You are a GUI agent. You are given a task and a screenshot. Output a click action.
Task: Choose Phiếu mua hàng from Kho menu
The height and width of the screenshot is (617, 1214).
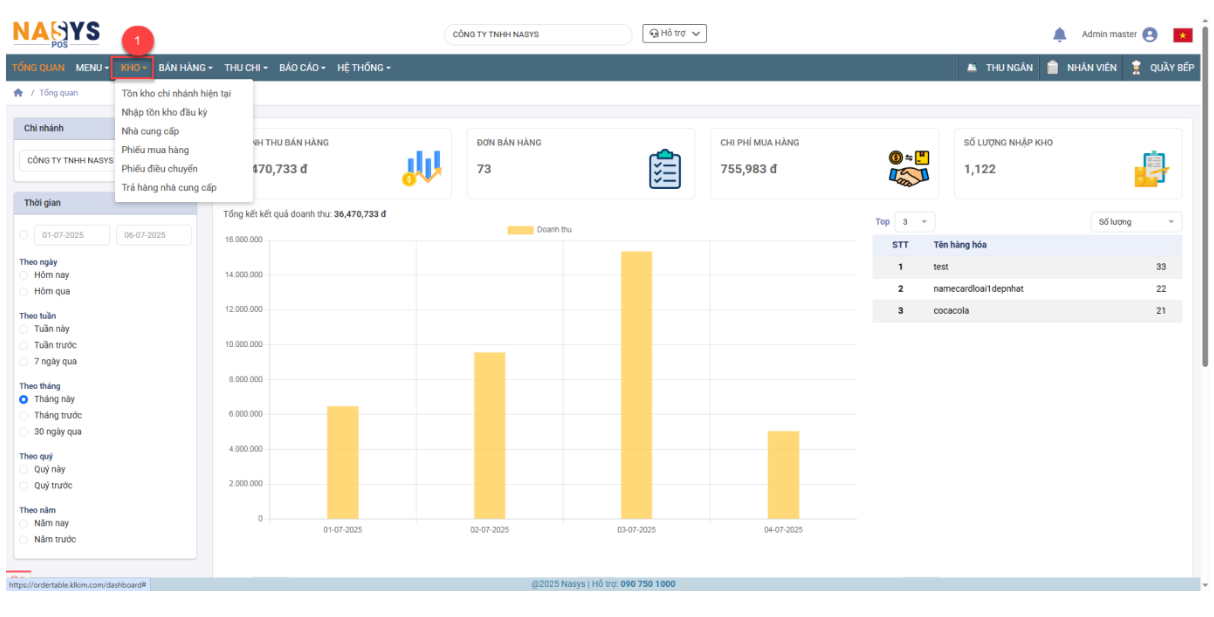[x=155, y=150]
